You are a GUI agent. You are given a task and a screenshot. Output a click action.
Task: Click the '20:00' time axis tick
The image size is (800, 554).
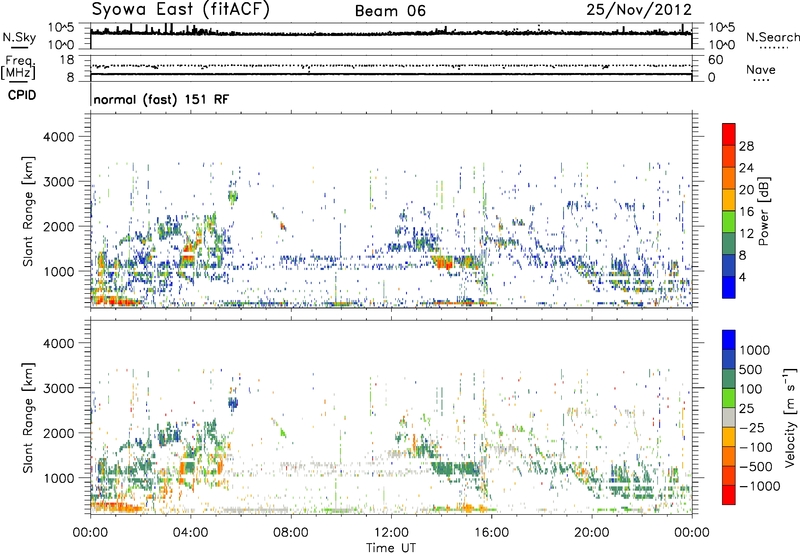click(x=591, y=533)
